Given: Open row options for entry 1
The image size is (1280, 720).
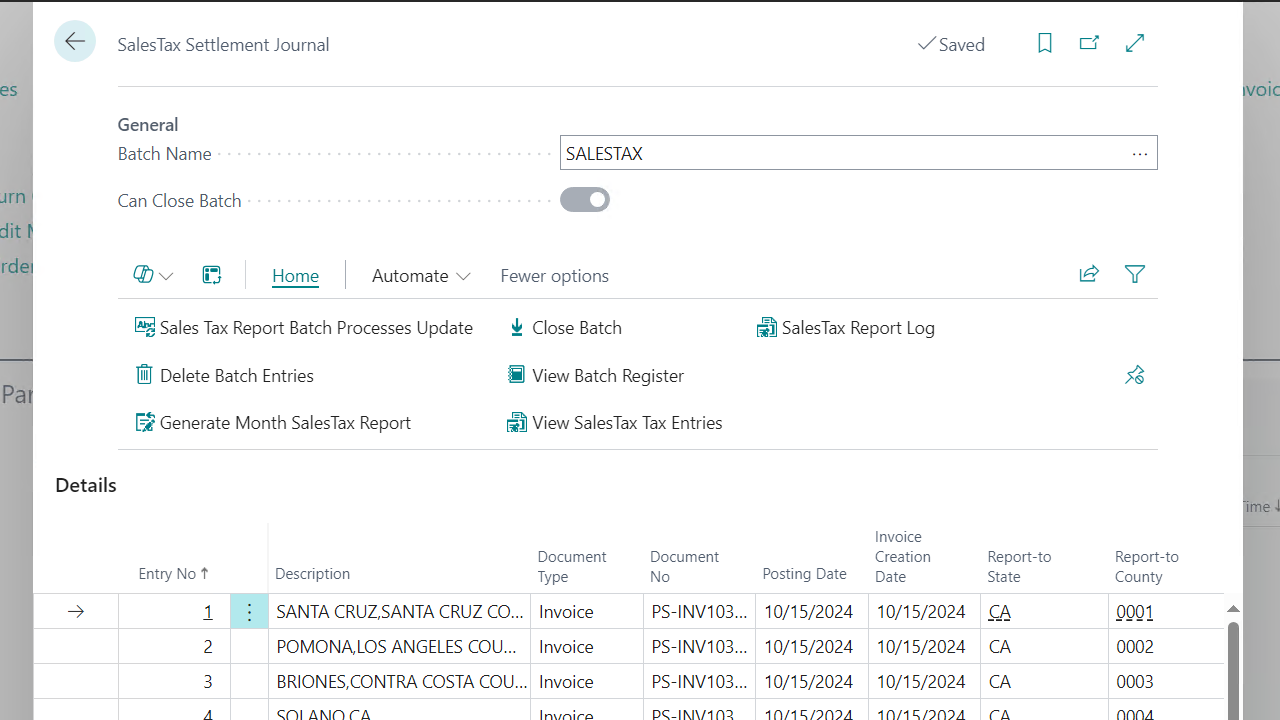Looking at the screenshot, I should point(249,612).
